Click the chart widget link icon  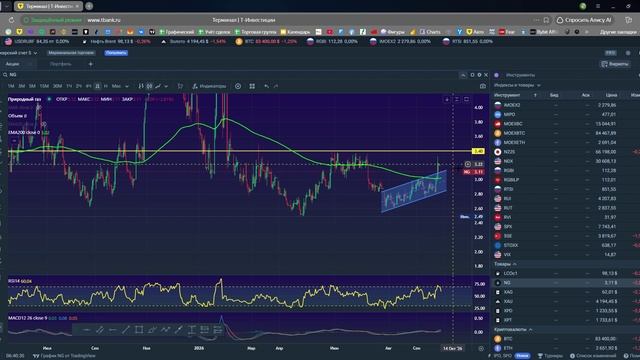(x=472, y=75)
